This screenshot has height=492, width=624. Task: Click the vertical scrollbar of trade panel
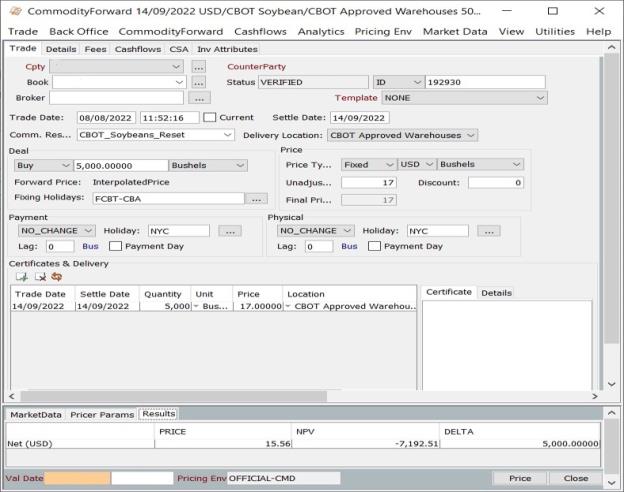pos(609,199)
